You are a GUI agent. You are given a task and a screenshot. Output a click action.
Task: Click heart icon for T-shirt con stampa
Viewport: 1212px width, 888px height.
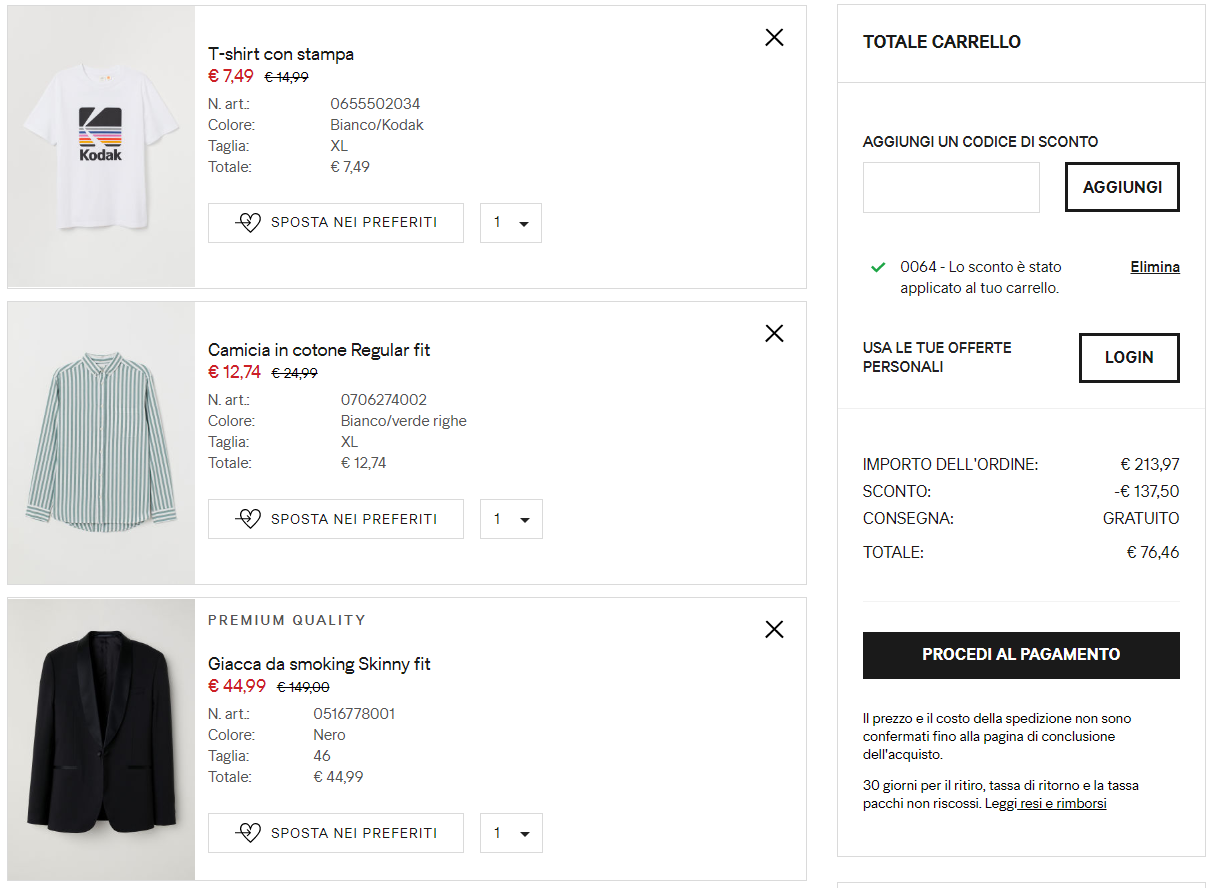point(249,223)
